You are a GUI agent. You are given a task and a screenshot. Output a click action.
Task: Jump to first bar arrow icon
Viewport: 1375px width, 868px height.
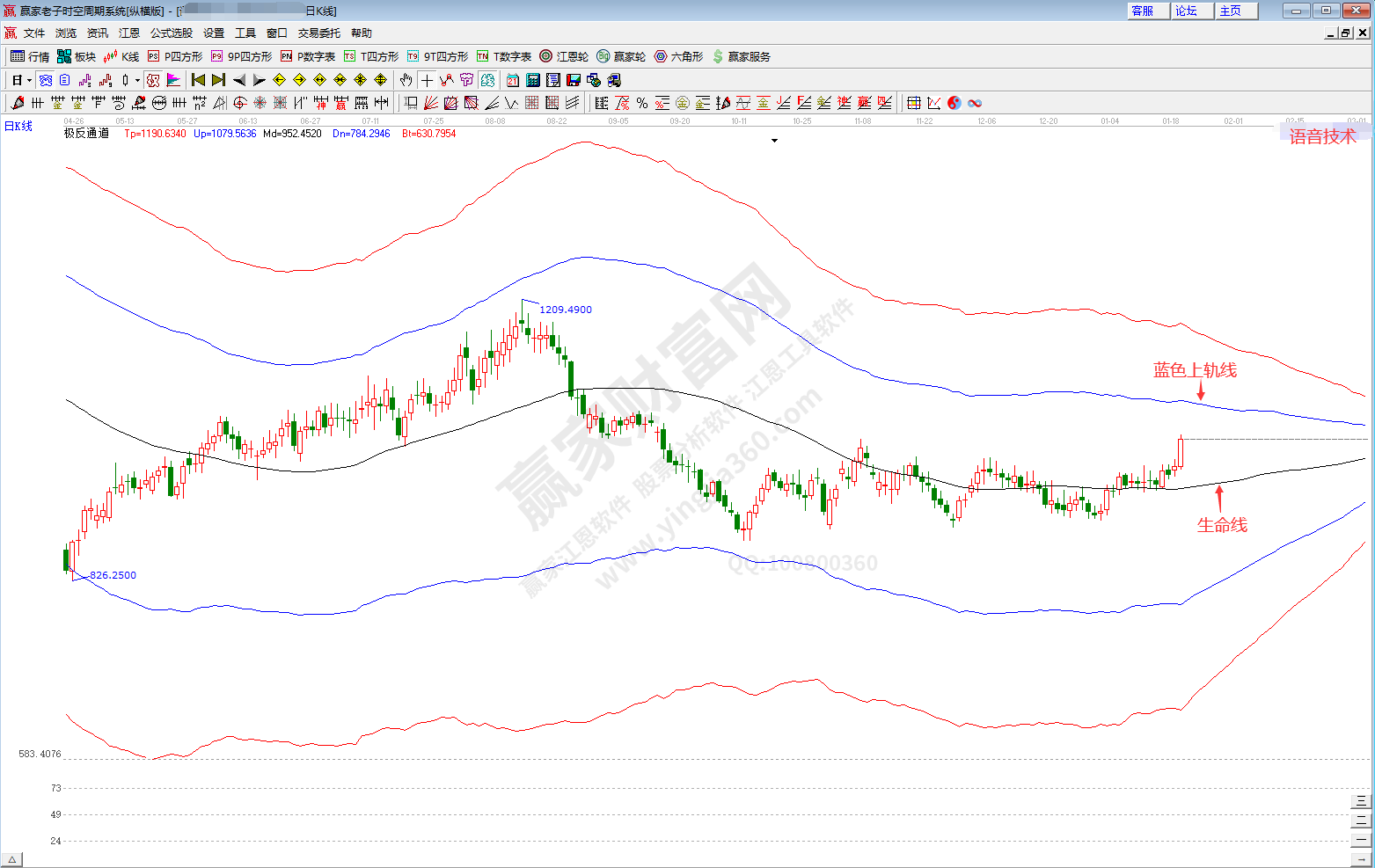[199, 80]
